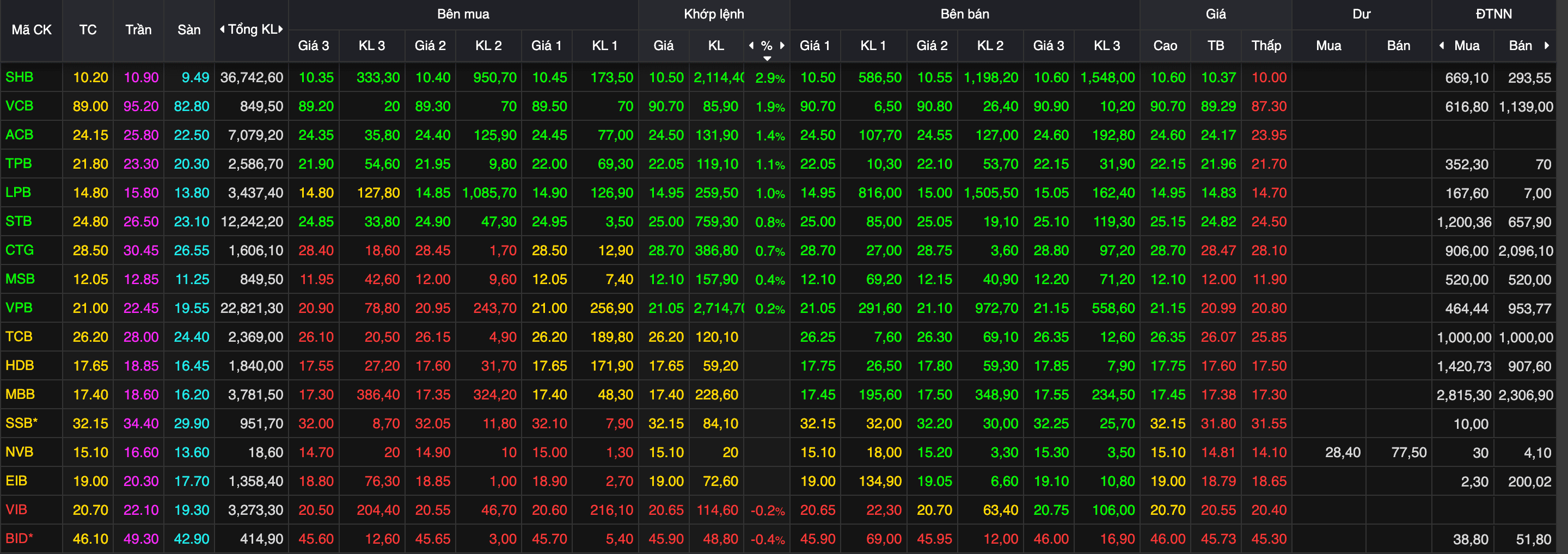This screenshot has width=1568, height=554.
Task: Click Giá 3 header under Bên mua
Action: point(314,46)
